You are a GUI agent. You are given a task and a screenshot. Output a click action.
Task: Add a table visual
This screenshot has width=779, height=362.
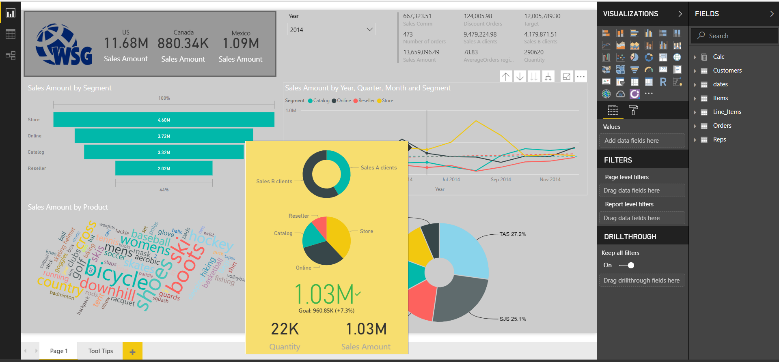(634, 81)
